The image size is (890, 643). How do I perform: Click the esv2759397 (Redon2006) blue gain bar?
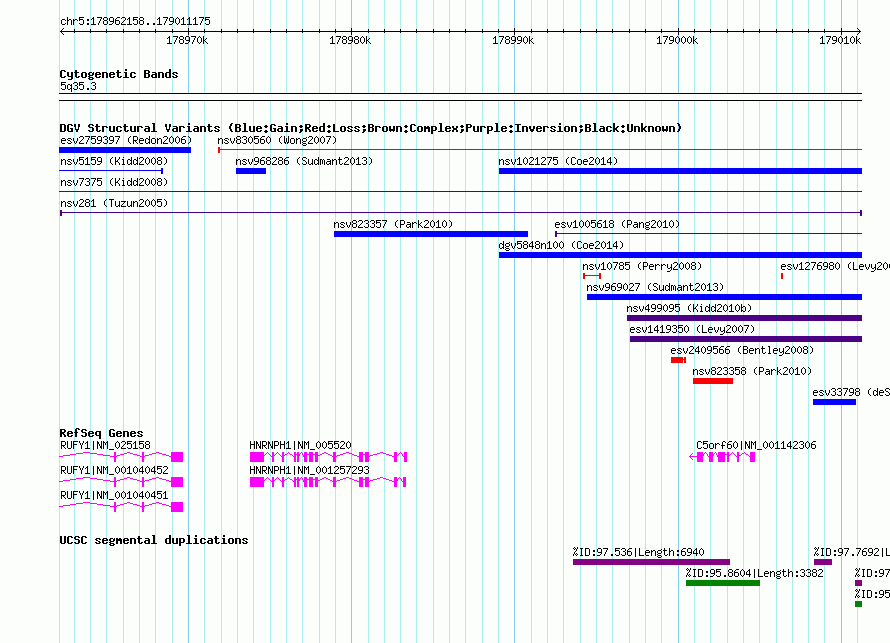(125, 150)
